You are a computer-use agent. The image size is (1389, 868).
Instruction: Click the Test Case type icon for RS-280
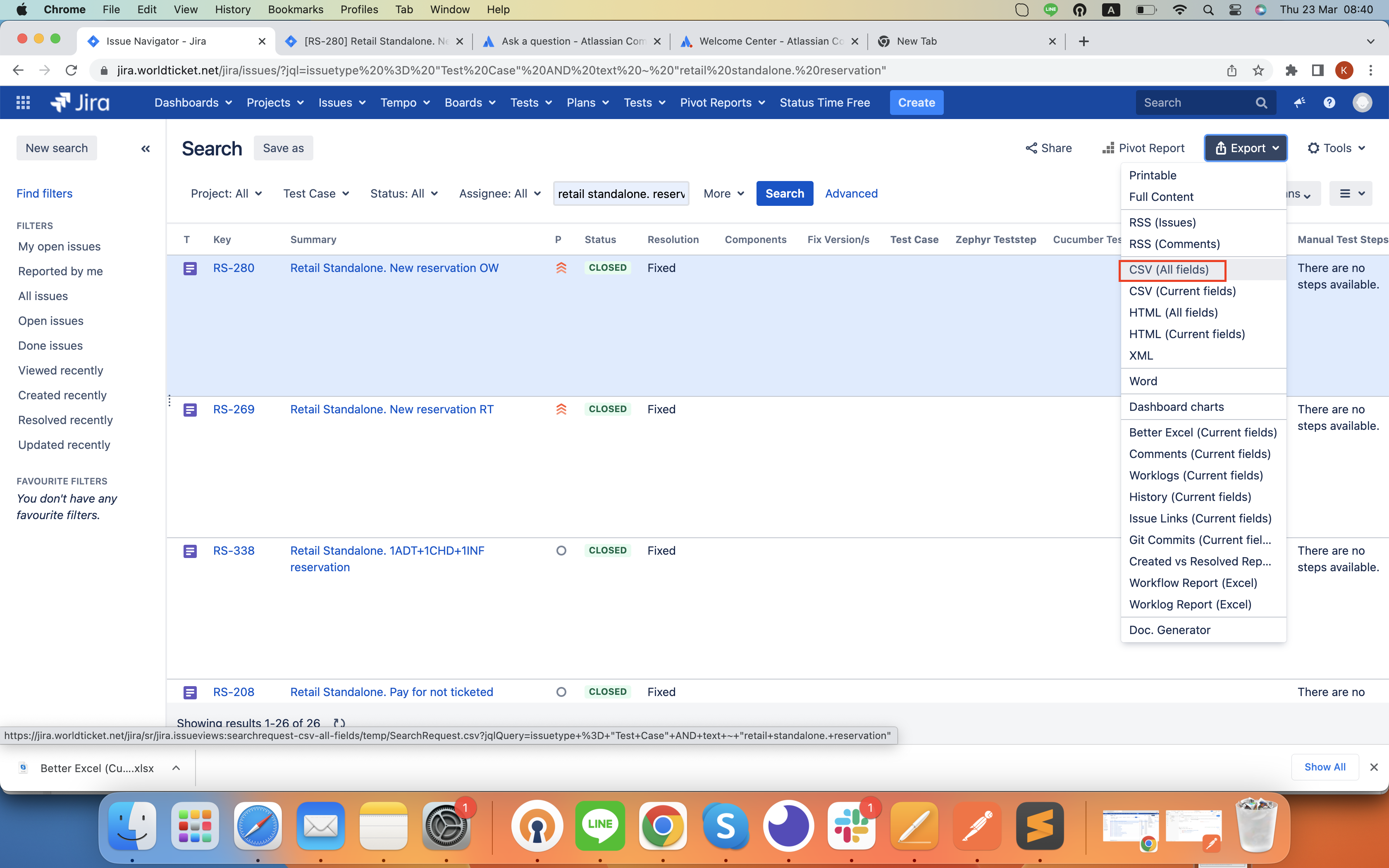190,268
